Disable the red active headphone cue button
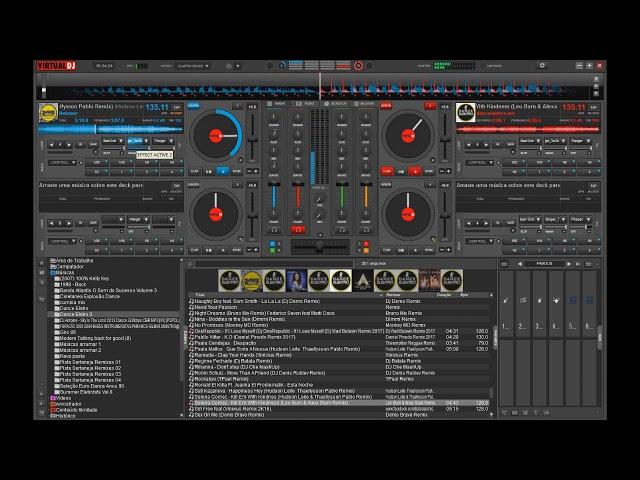This screenshot has height=480, width=640. click(x=298, y=230)
